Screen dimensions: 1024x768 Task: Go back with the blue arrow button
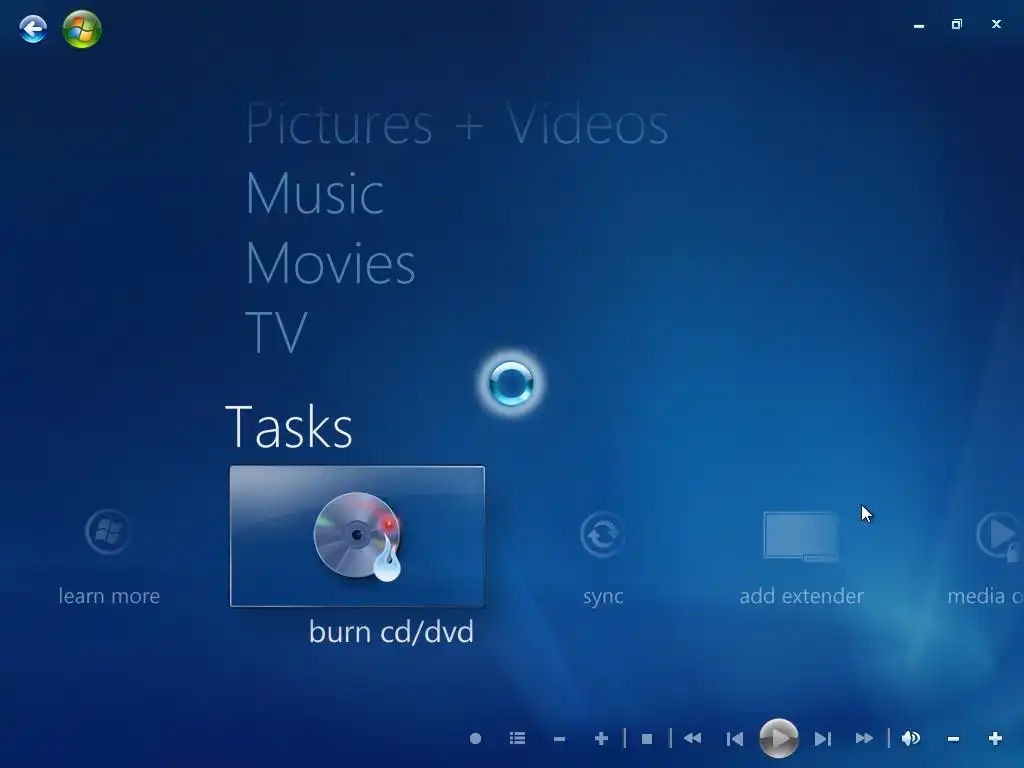(x=33, y=29)
